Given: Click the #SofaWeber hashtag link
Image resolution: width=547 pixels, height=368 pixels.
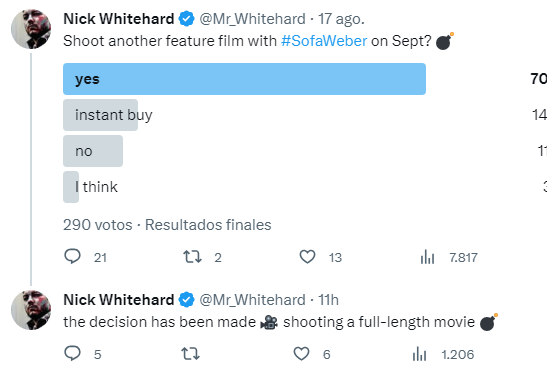Looking at the screenshot, I should (324, 41).
